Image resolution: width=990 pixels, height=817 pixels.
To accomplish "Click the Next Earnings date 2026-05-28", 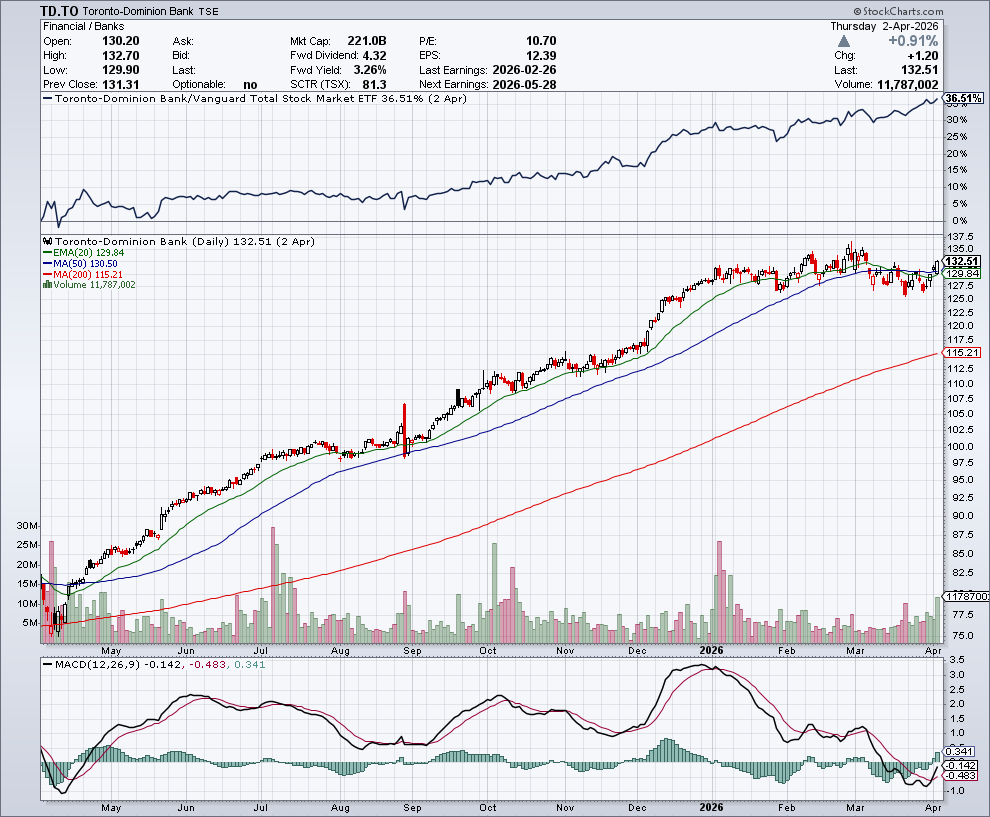I will pos(524,85).
